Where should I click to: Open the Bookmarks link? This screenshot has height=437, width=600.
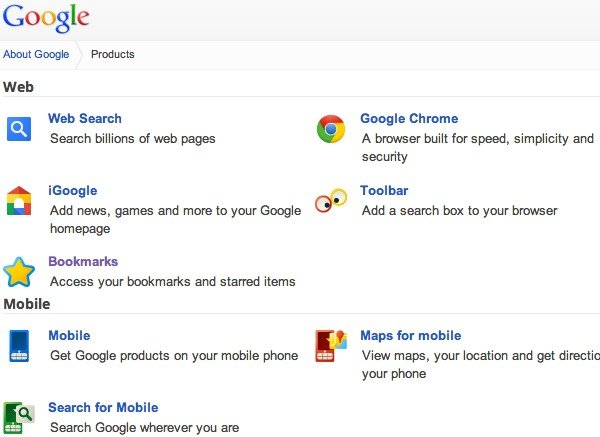click(x=83, y=262)
